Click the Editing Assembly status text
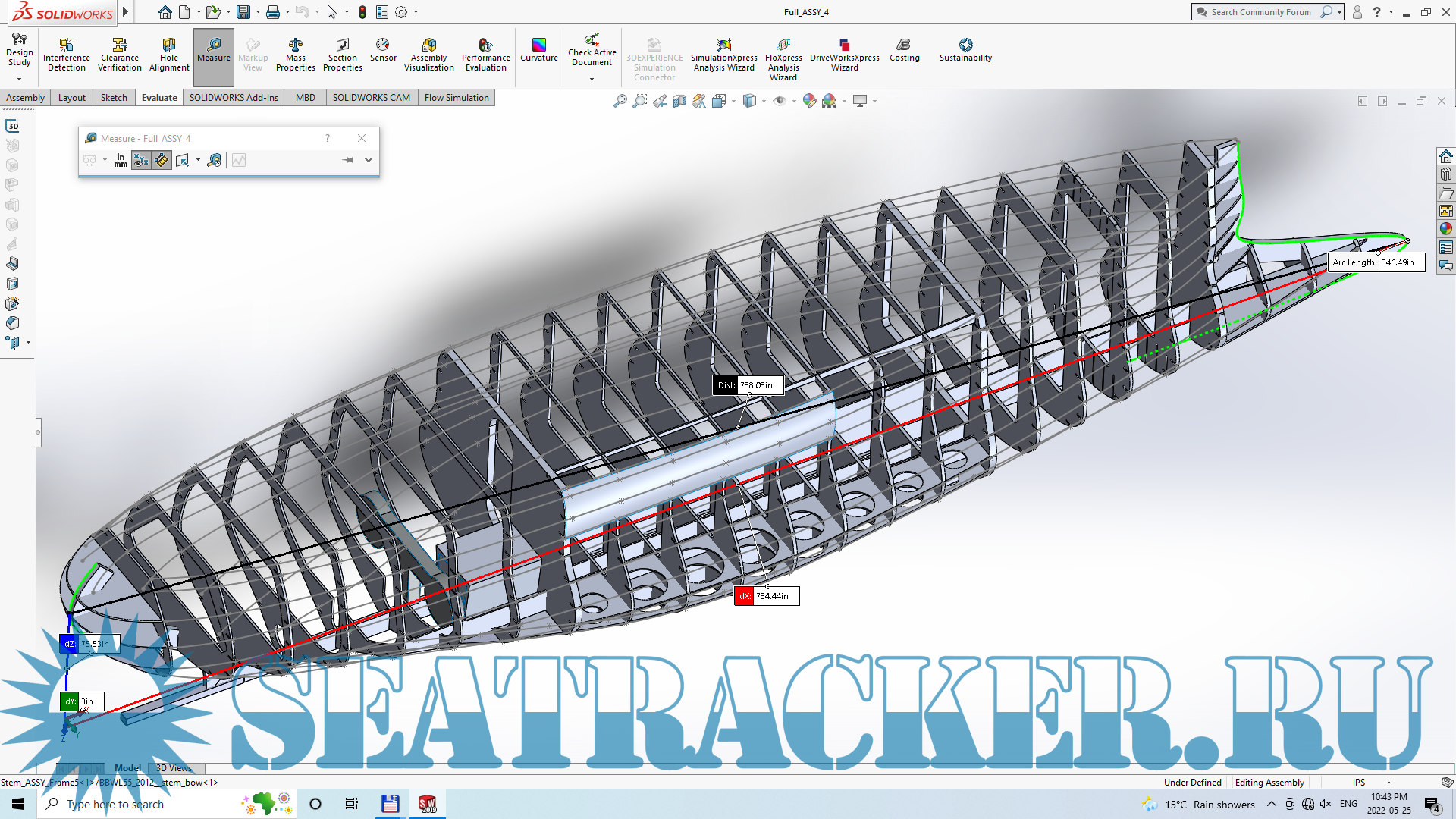Image resolution: width=1456 pixels, height=819 pixels. click(x=1269, y=783)
